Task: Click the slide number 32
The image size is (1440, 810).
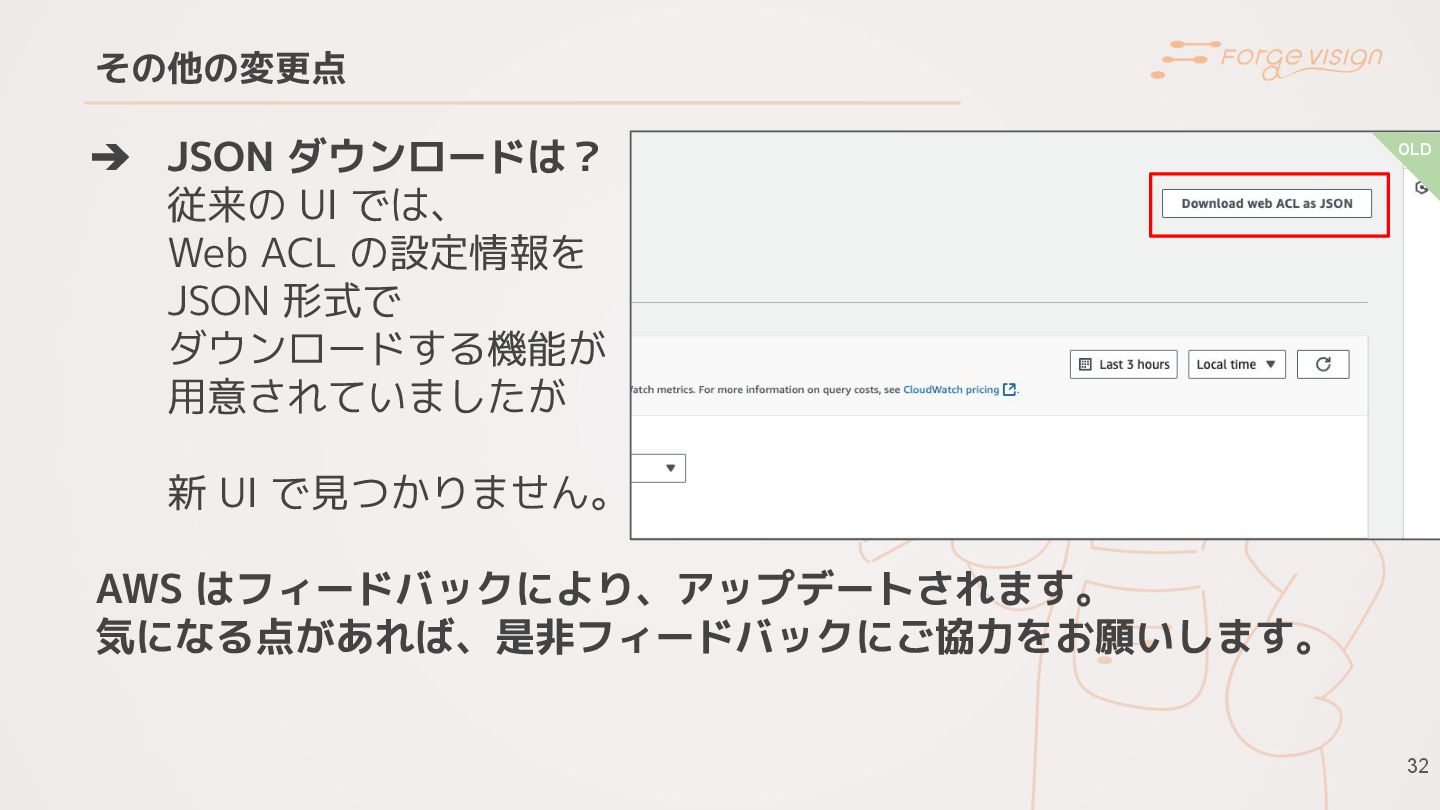Action: click(x=1417, y=766)
